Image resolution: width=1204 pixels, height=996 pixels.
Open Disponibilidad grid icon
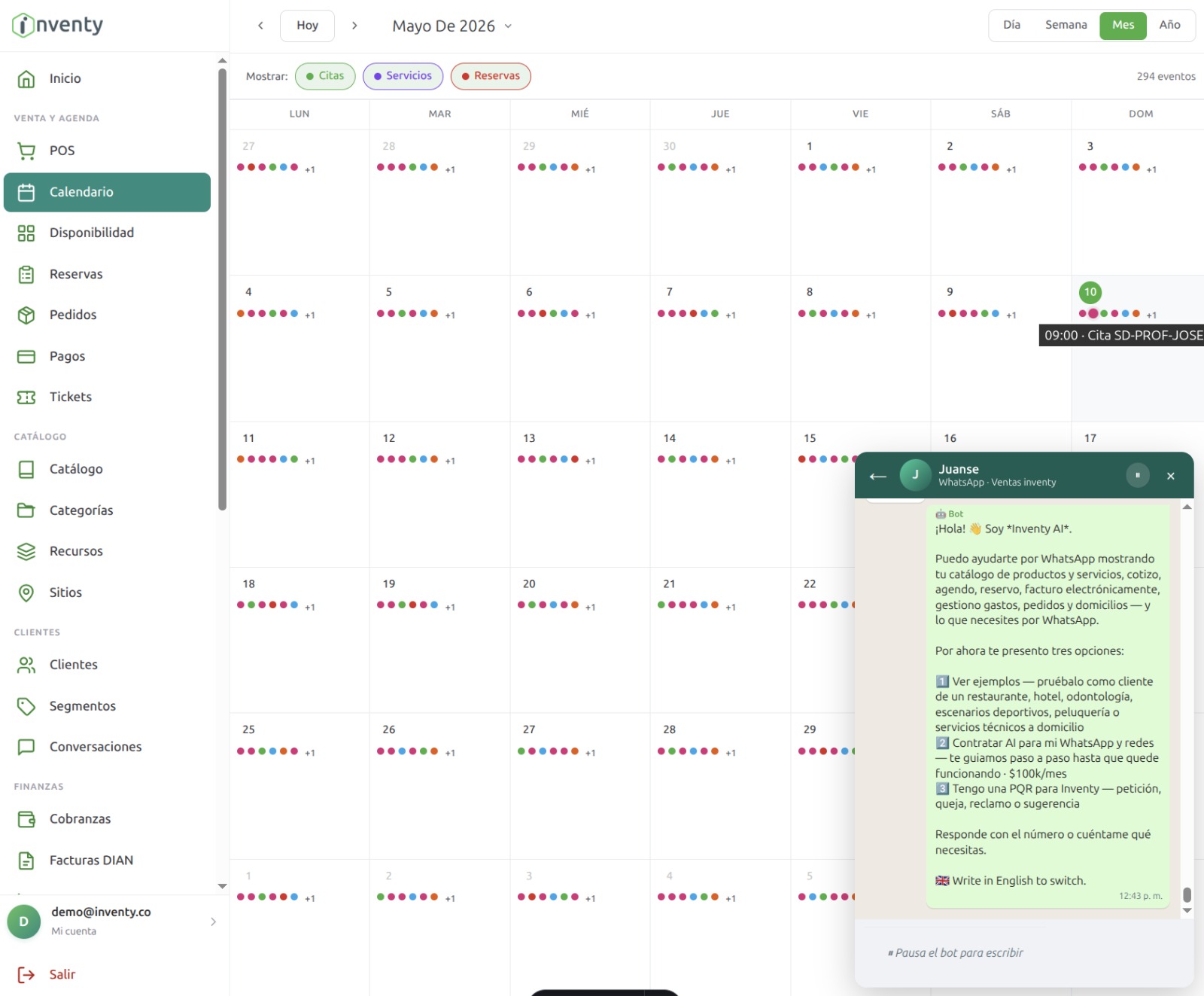click(26, 233)
